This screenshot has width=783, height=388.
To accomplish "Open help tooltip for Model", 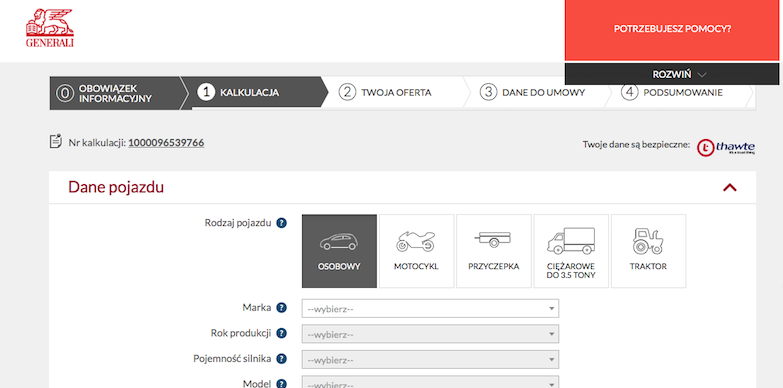I will point(282,384).
